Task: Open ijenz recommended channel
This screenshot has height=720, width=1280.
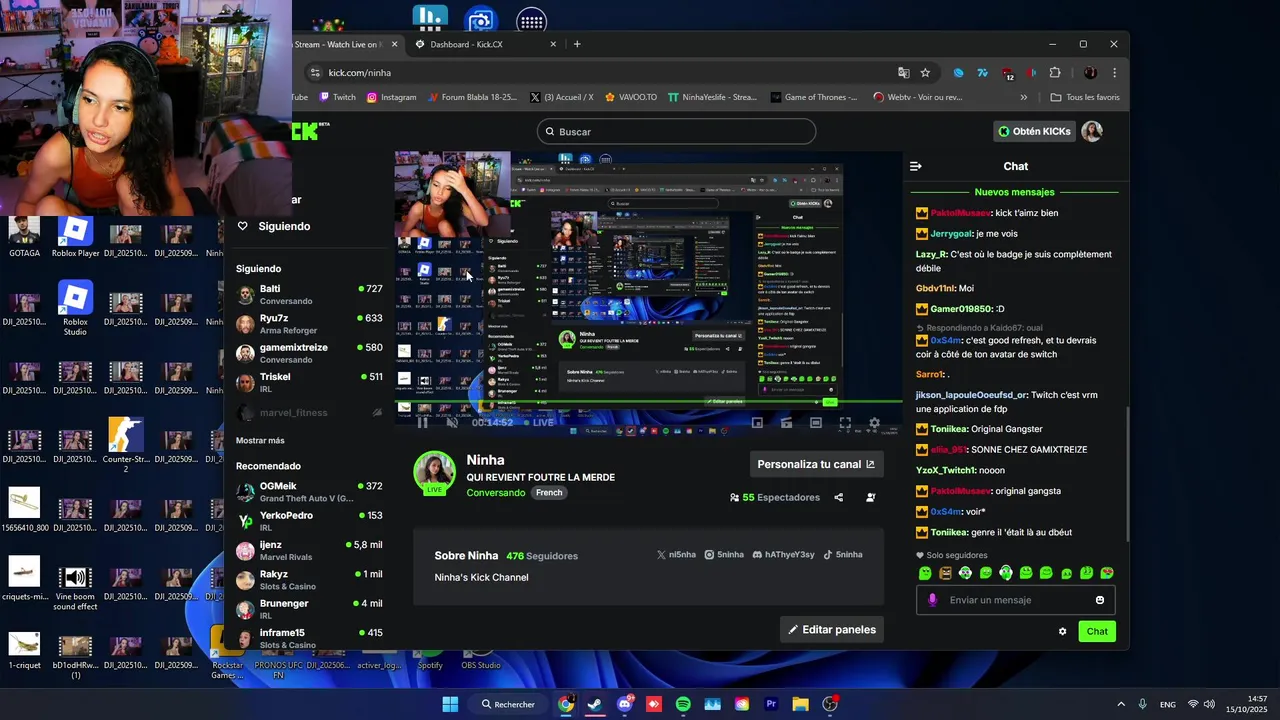Action: (309, 550)
